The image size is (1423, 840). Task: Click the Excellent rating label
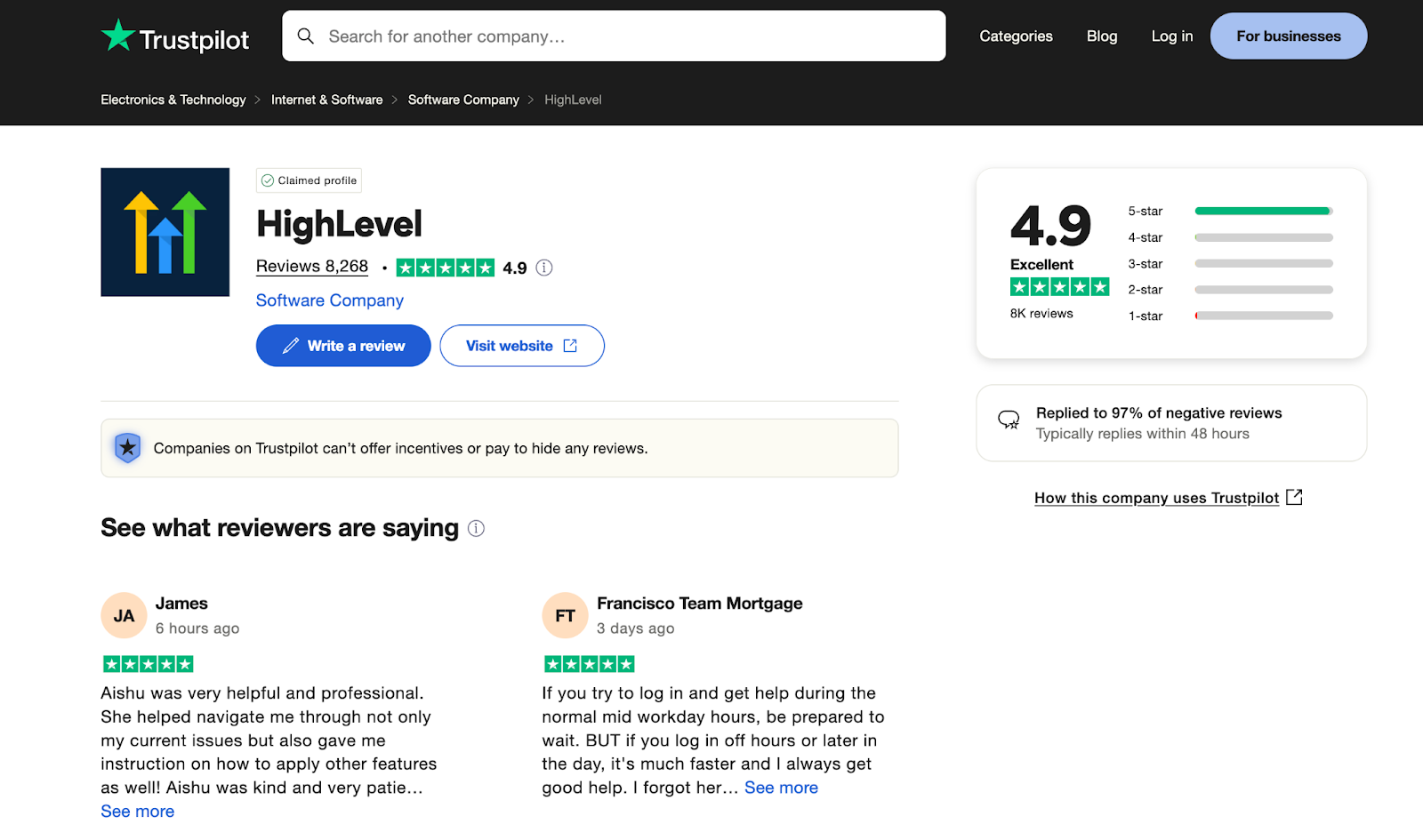(1041, 265)
